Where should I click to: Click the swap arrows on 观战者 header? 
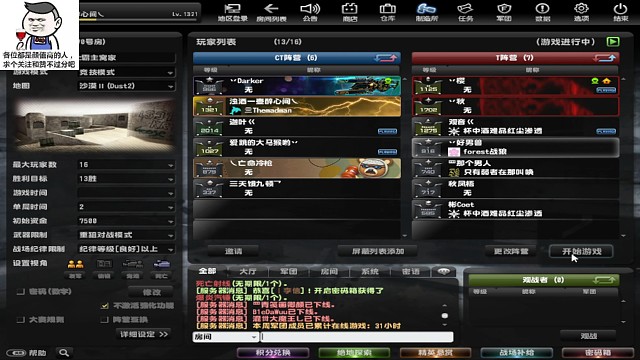point(604,280)
